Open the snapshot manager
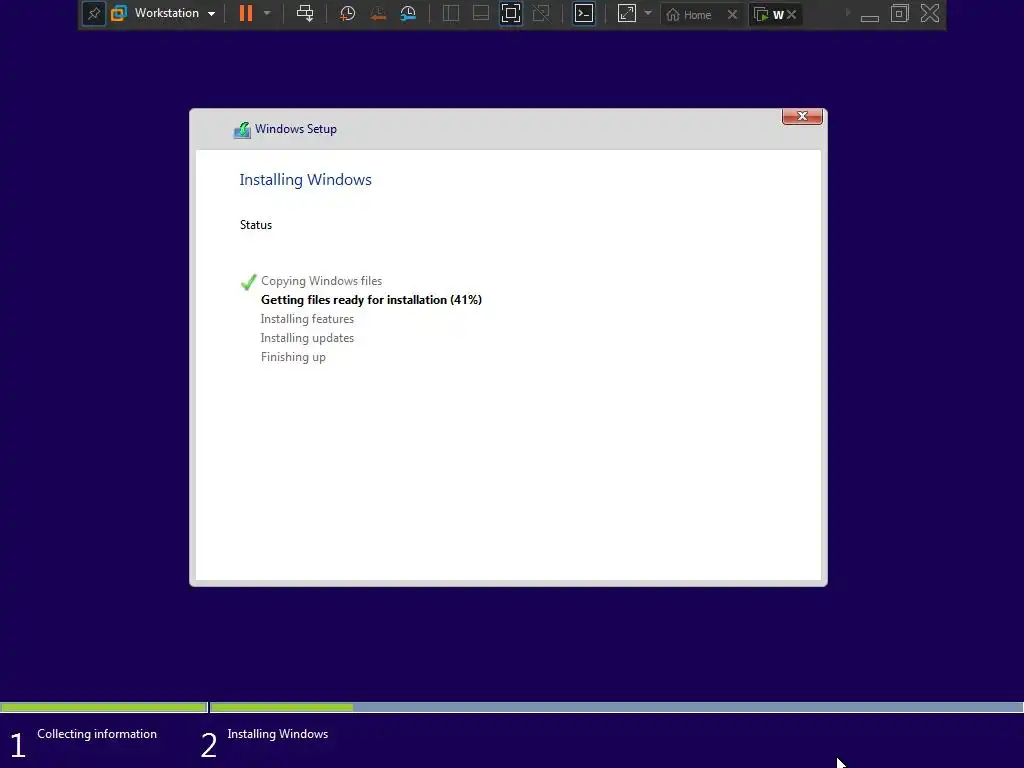 (x=408, y=13)
